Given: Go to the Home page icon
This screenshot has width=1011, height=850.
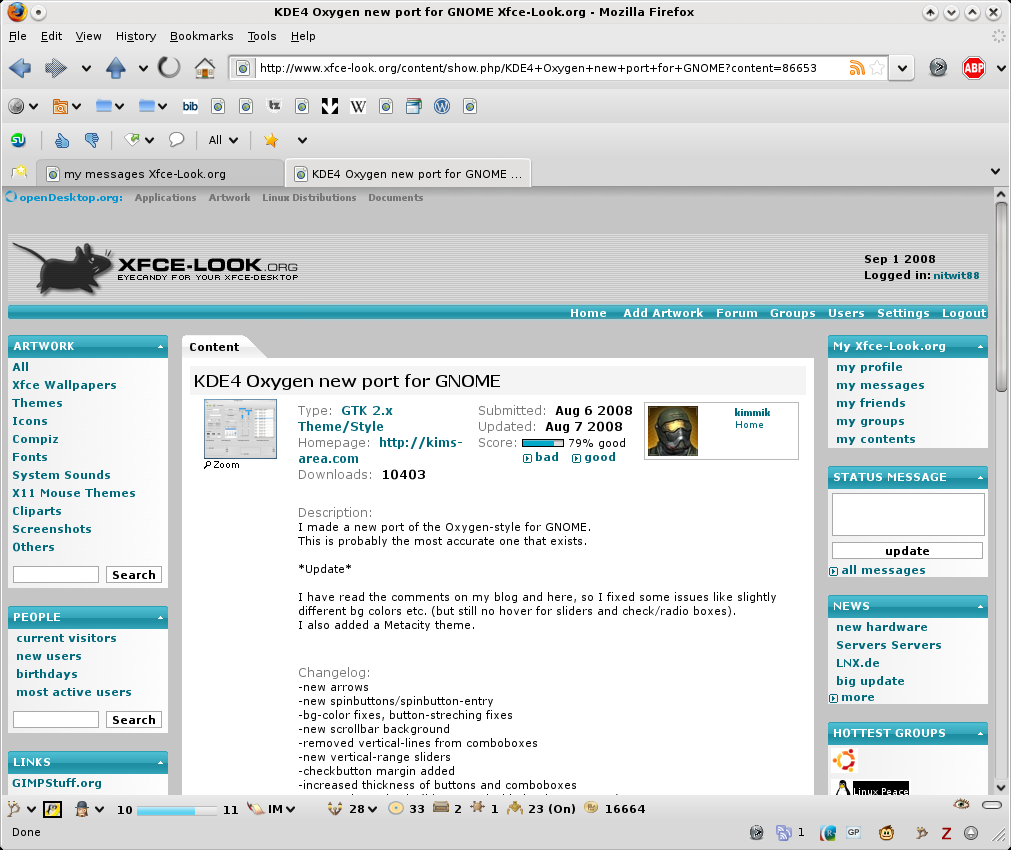Looking at the screenshot, I should (x=205, y=68).
